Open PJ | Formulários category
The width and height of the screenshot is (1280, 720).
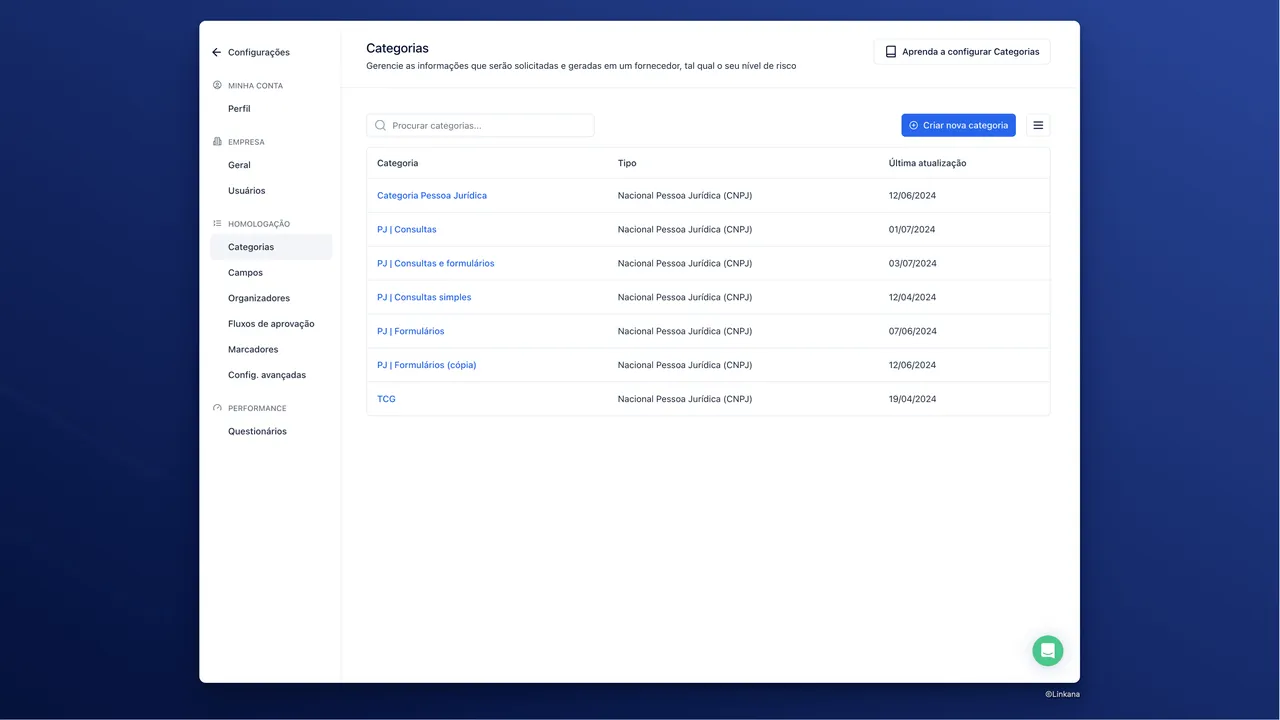[x=411, y=332]
